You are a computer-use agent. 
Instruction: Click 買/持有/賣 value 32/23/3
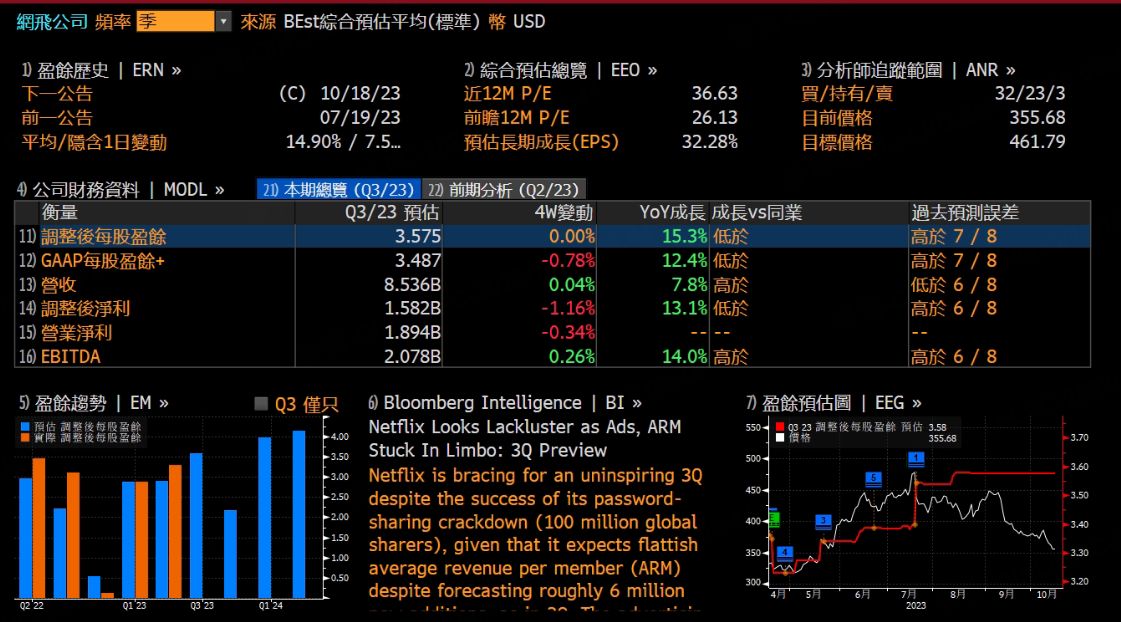pos(1030,94)
